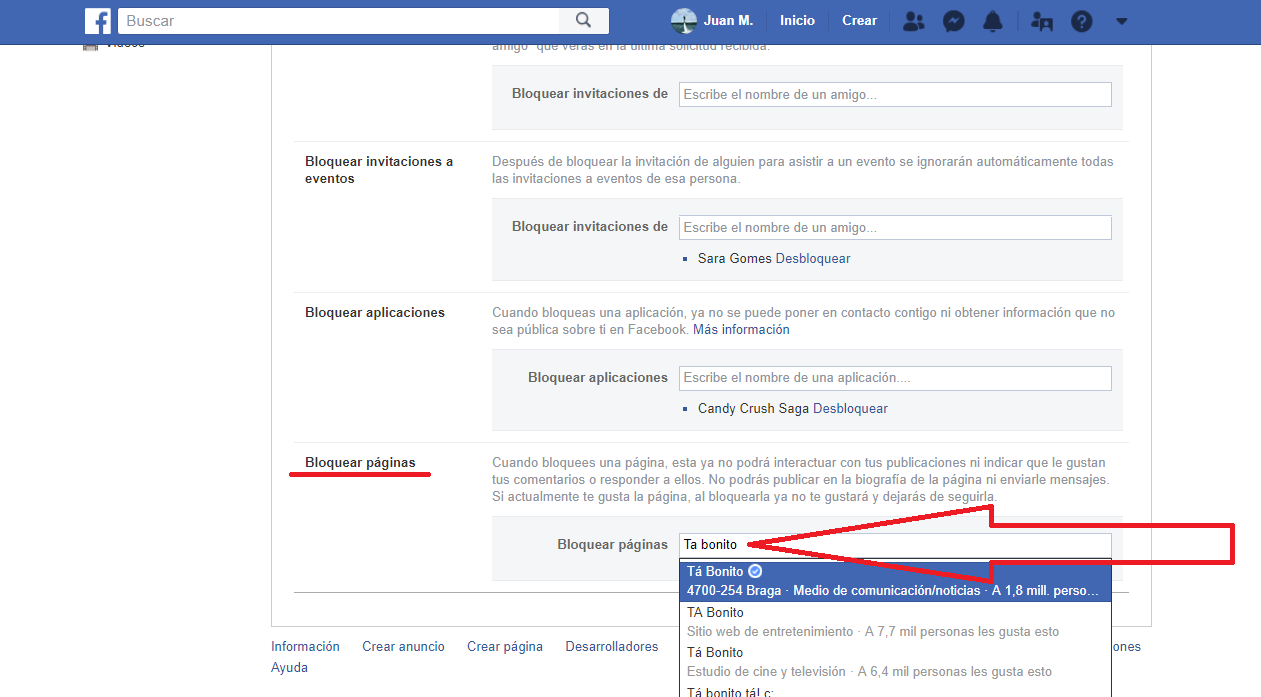1261x697 pixels.
Task: Click the Bloquear invitaciones a eventos heading
Action: 379,170
